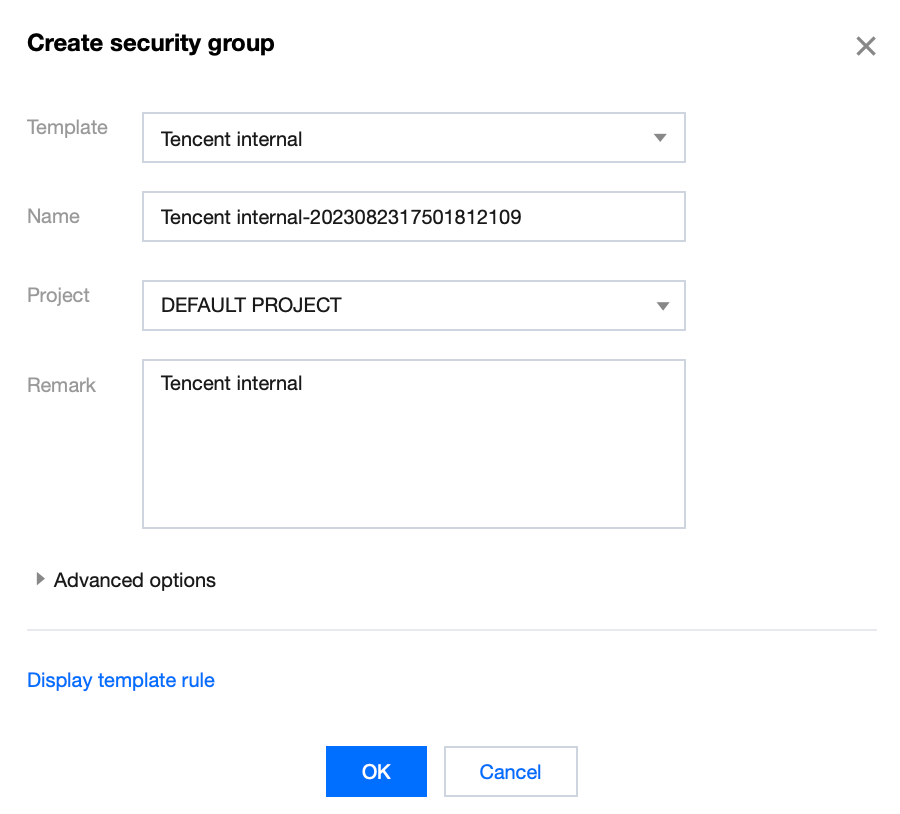The image size is (900, 814).
Task: Click the number at end of Name value
Action: 413,217
